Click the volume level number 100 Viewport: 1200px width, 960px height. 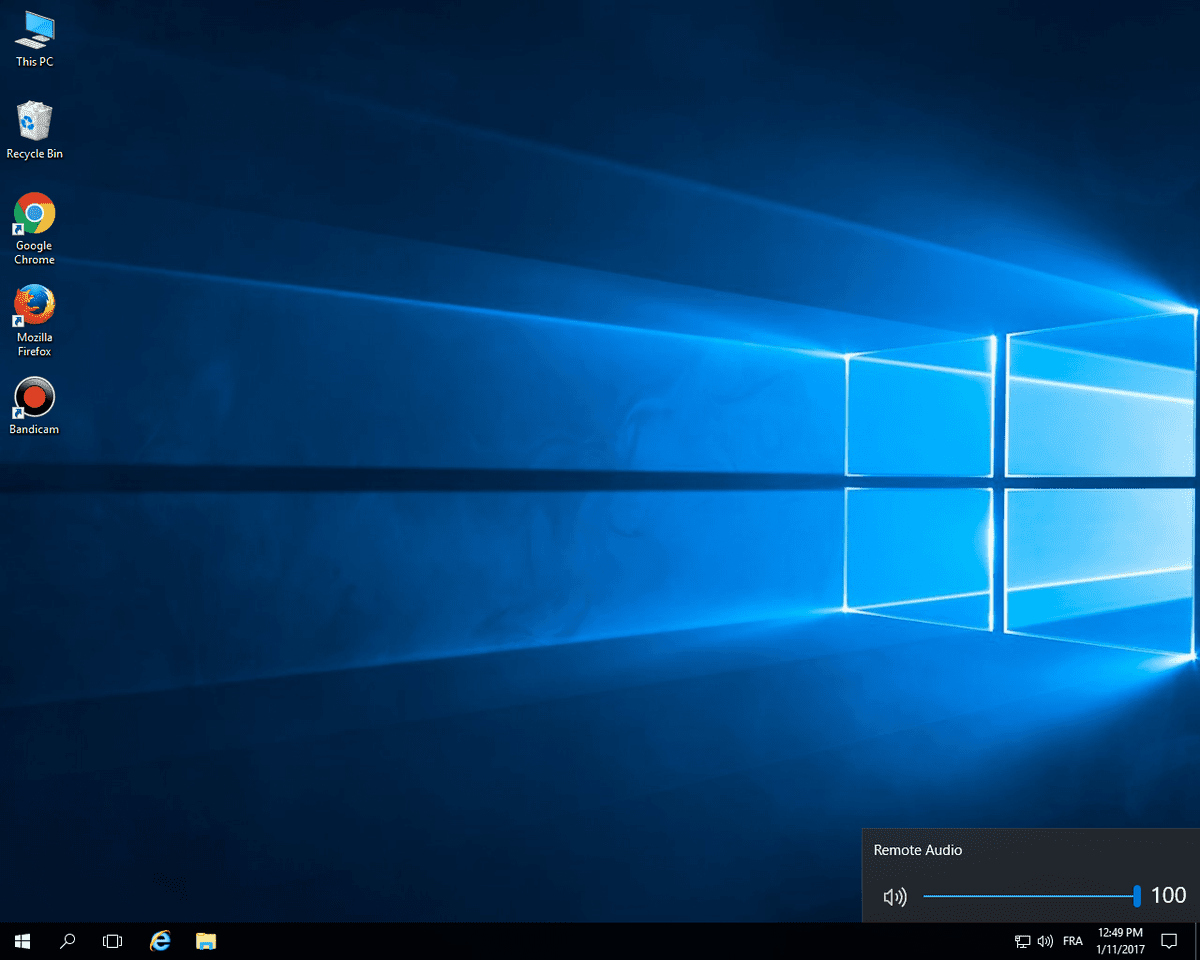pos(1168,896)
